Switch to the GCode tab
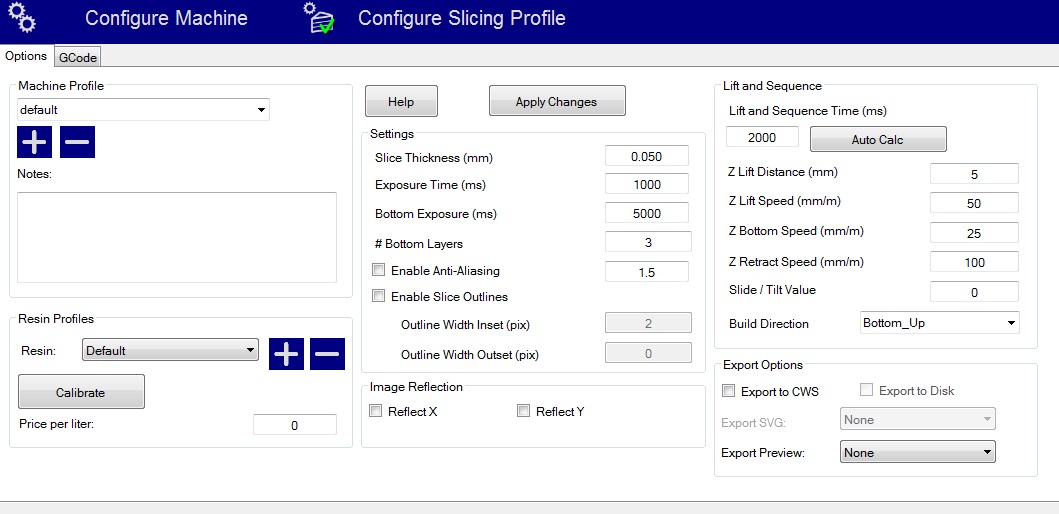 click(x=78, y=57)
